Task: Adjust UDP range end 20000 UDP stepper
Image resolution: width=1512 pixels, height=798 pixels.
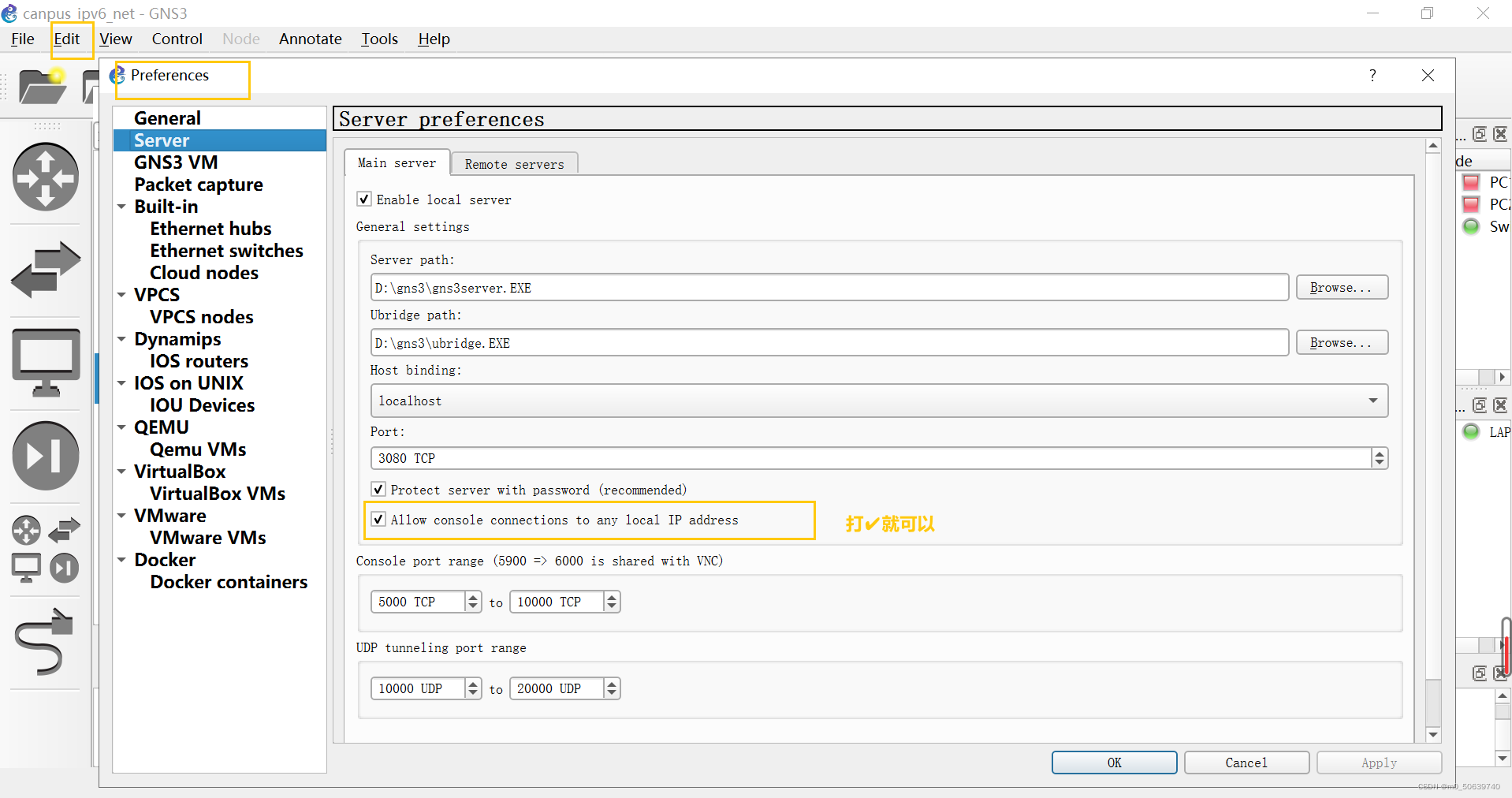Action: (x=612, y=688)
